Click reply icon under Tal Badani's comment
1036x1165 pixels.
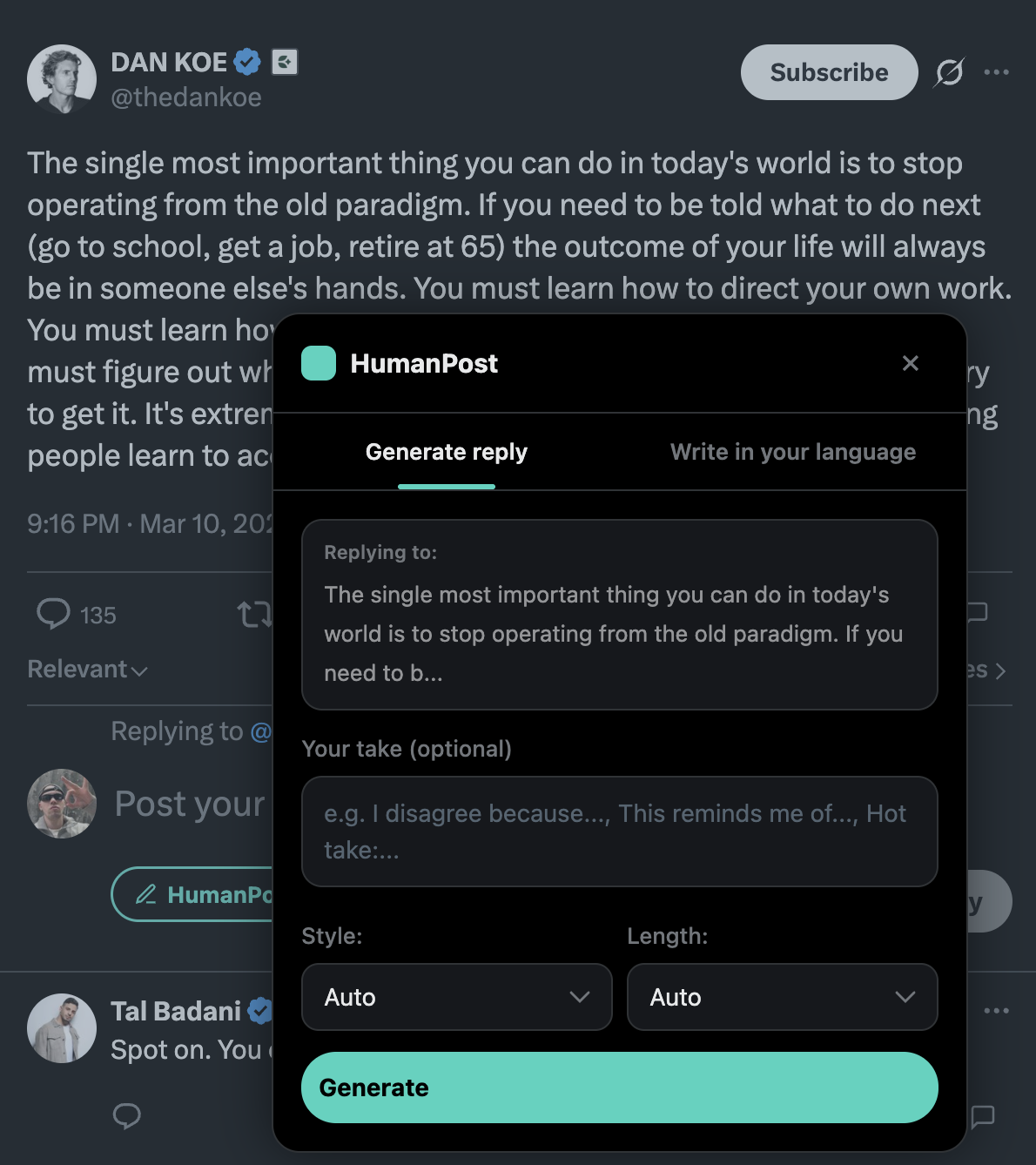[127, 1115]
